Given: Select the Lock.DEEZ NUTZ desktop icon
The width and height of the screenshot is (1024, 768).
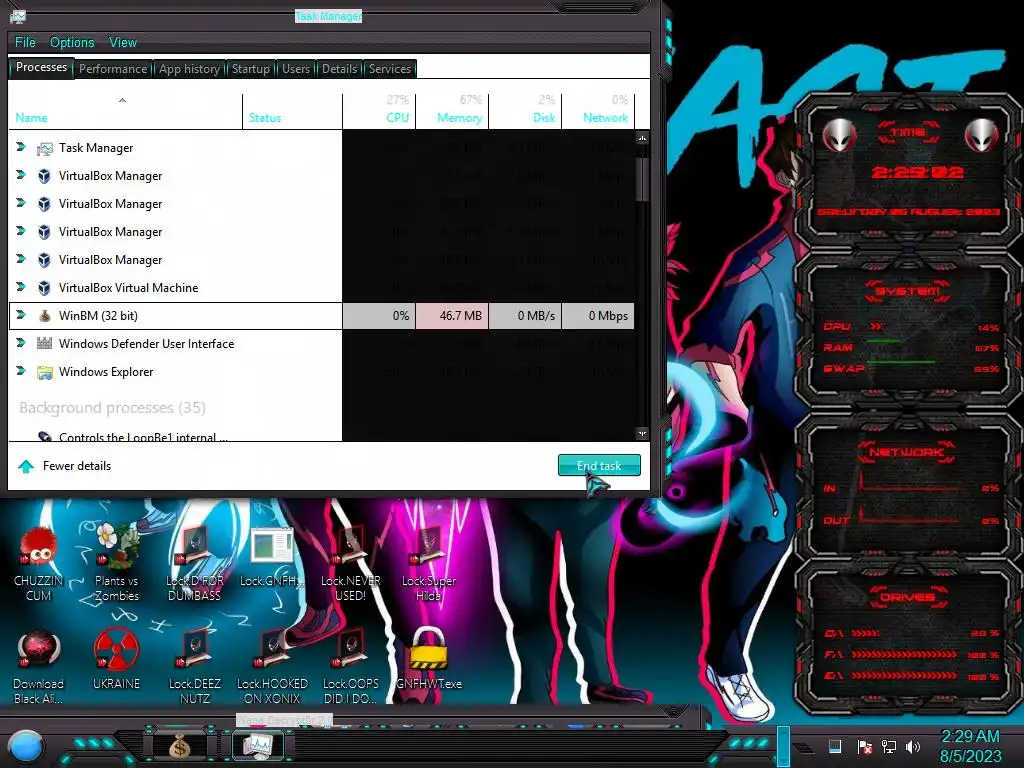Looking at the screenshot, I should pyautogui.click(x=195, y=667).
